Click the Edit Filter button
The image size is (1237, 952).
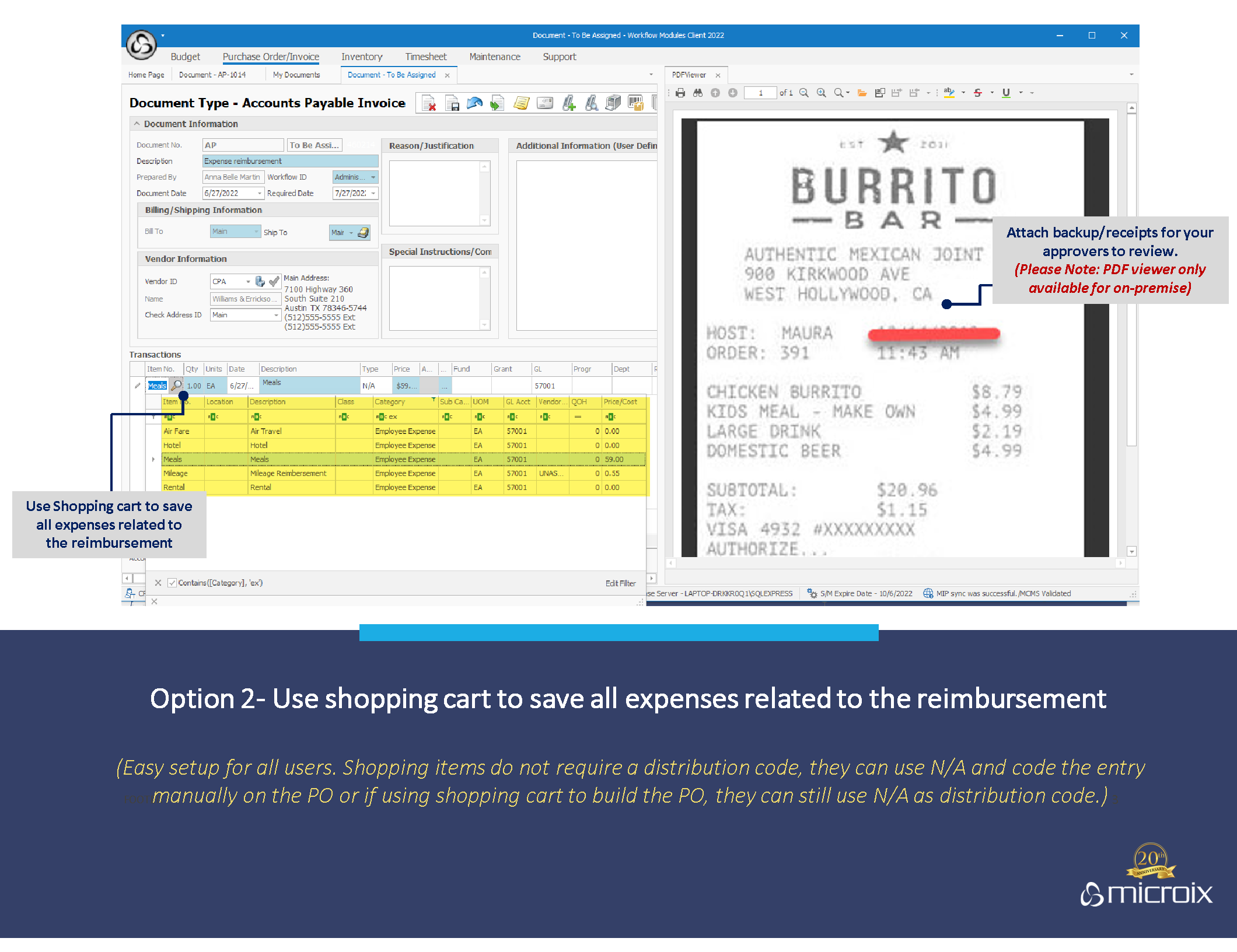click(620, 583)
